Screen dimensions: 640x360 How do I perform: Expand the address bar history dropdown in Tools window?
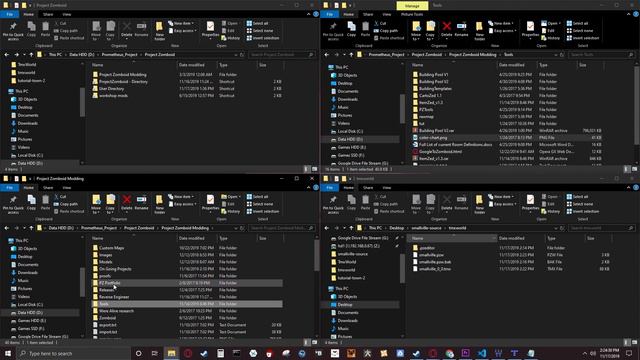(x=556, y=55)
